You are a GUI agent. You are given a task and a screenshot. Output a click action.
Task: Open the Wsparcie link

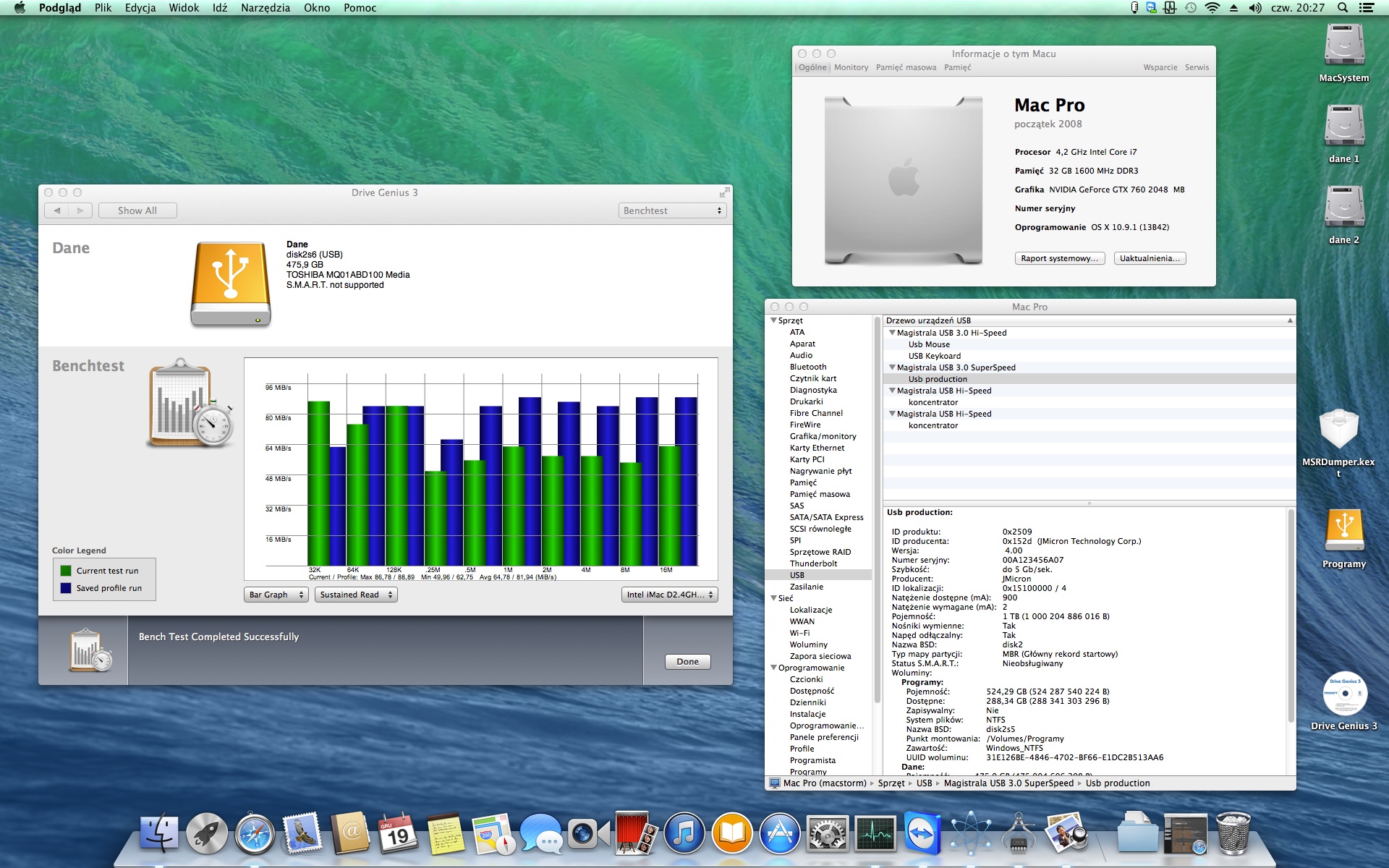(1160, 67)
